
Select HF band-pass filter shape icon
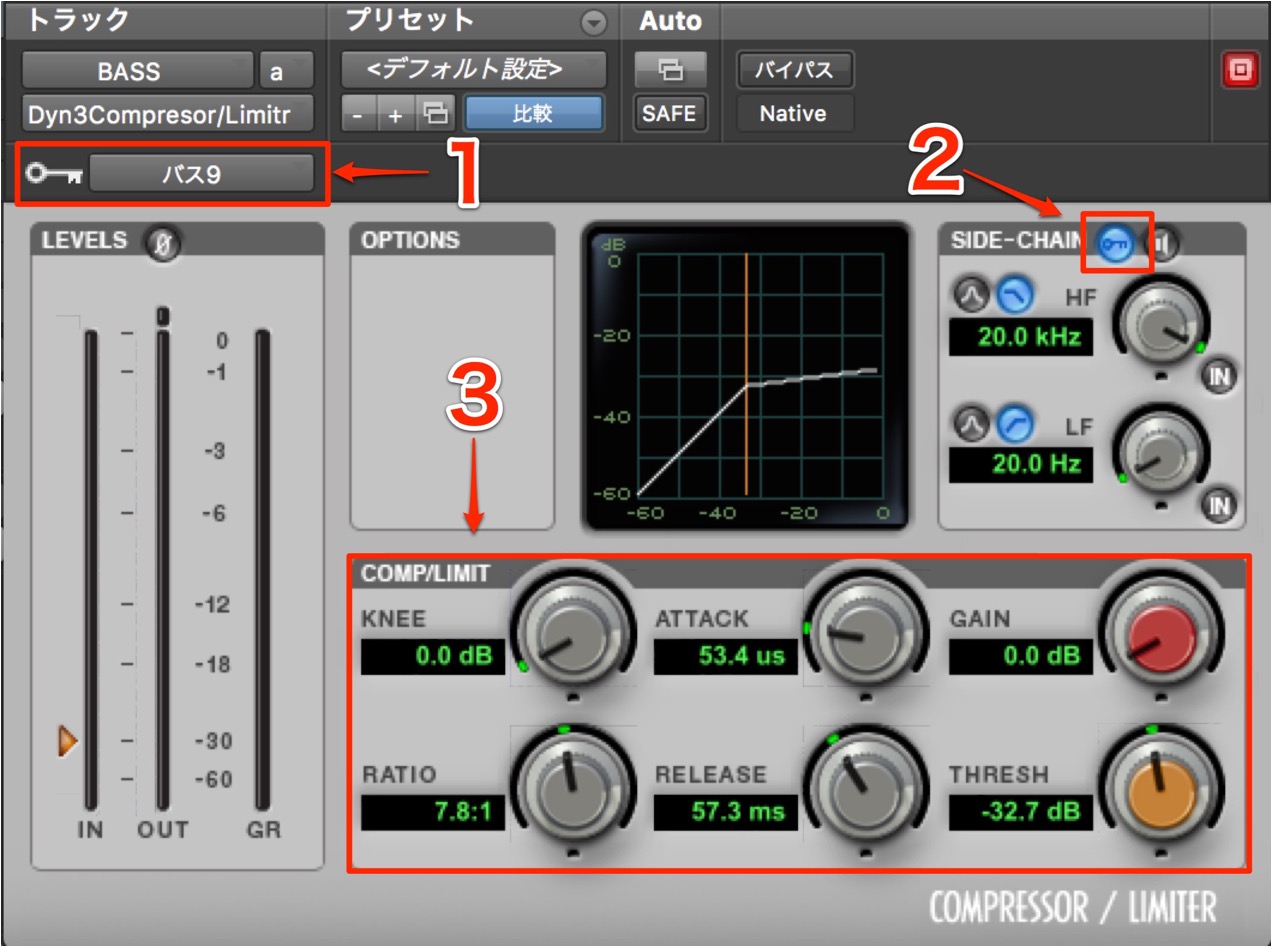pos(971,295)
